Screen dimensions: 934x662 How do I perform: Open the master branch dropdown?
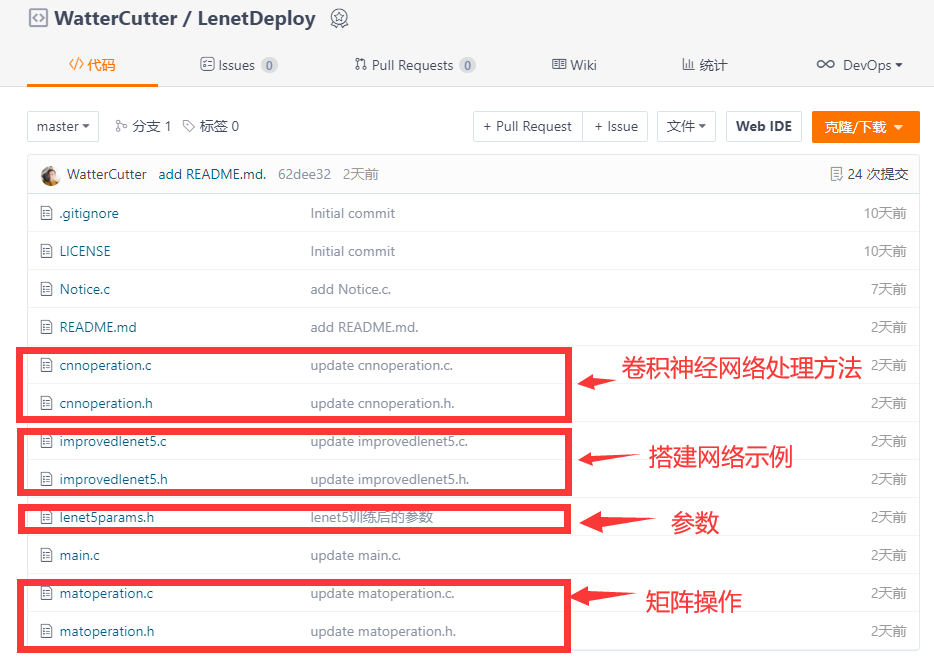click(63, 126)
